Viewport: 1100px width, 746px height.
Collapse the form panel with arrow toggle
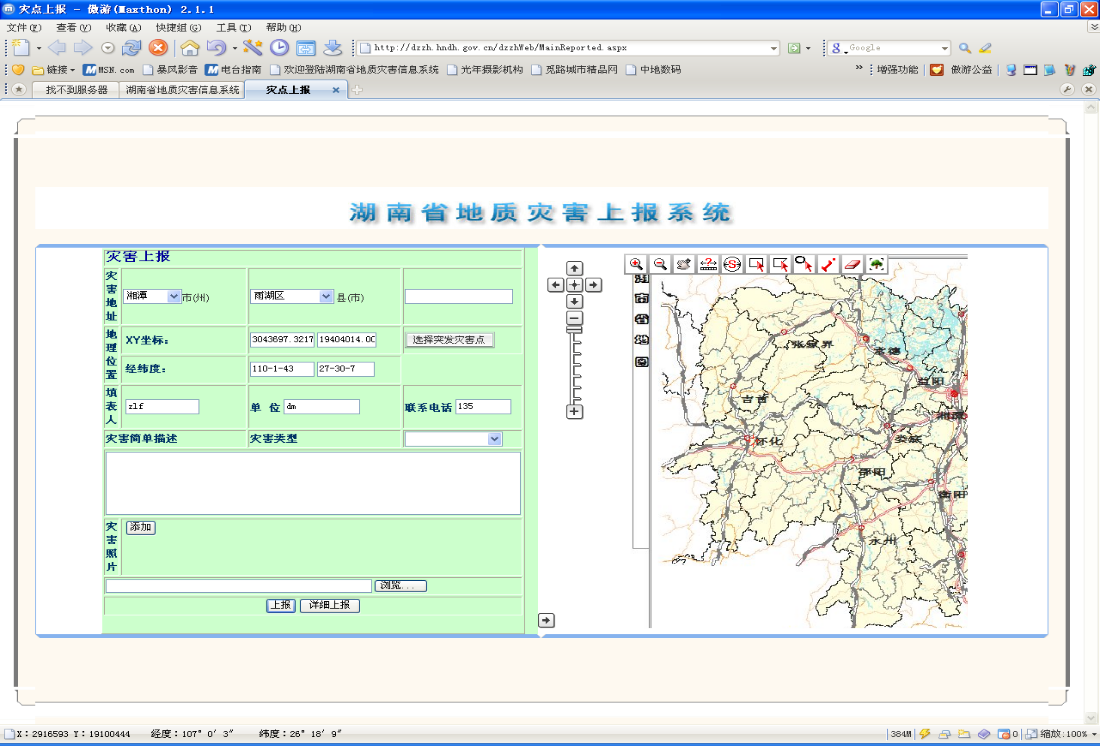pos(546,620)
